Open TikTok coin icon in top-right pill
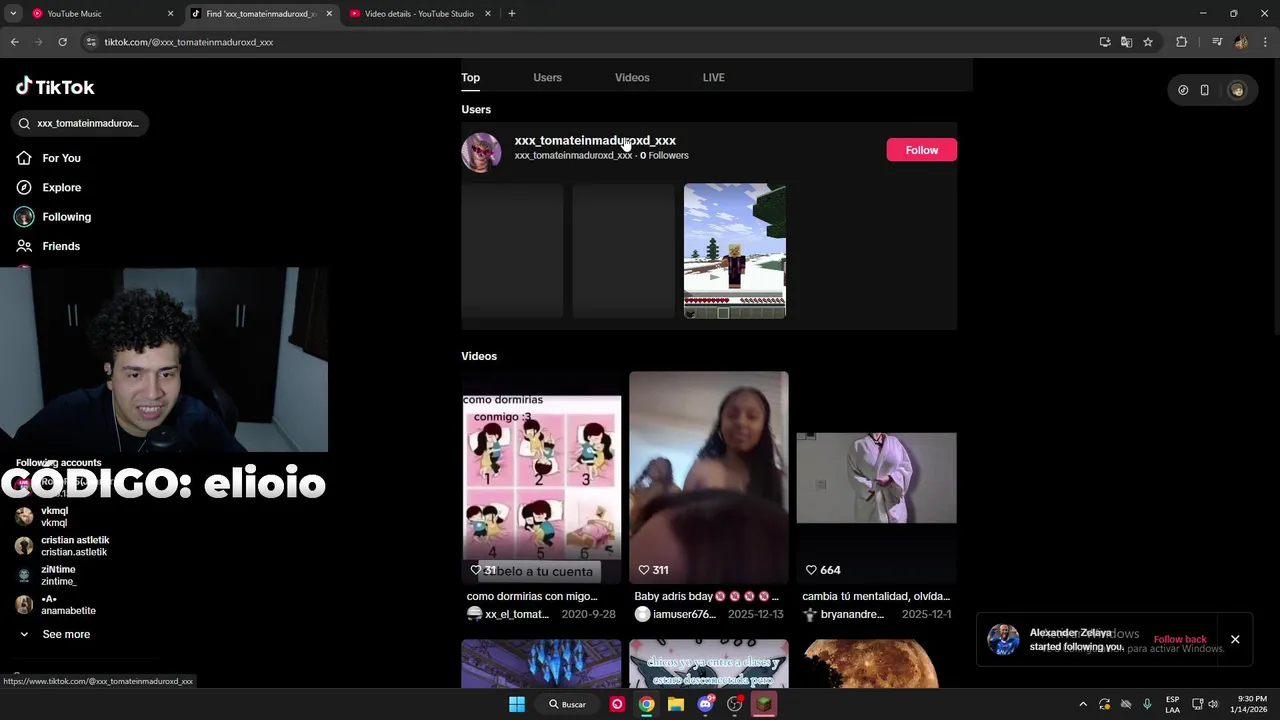This screenshot has height=720, width=1280. click(x=1183, y=90)
